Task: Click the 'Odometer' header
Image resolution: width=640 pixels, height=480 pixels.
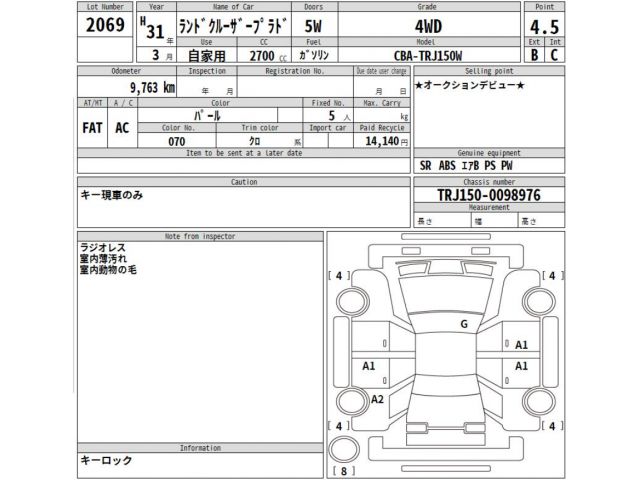Action: [126, 71]
